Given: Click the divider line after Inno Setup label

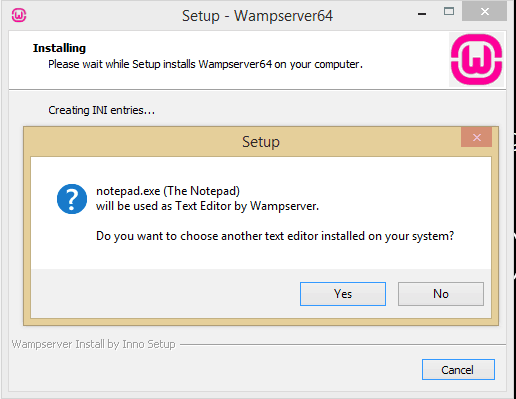Looking at the screenshot, I should tap(343, 344).
